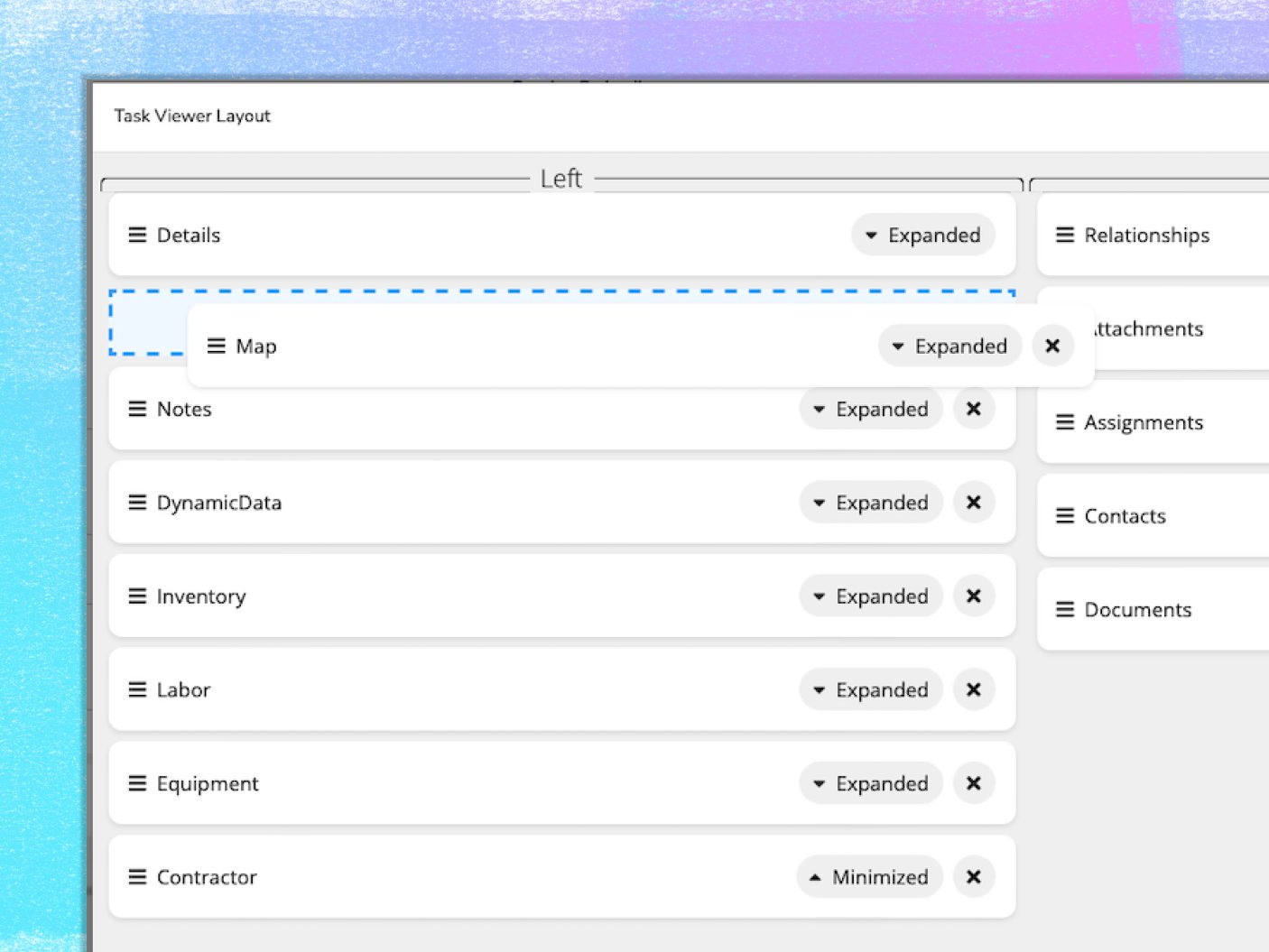Remove the Equipment panel with its X
Viewport: 1269px width, 952px height.
coord(974,783)
